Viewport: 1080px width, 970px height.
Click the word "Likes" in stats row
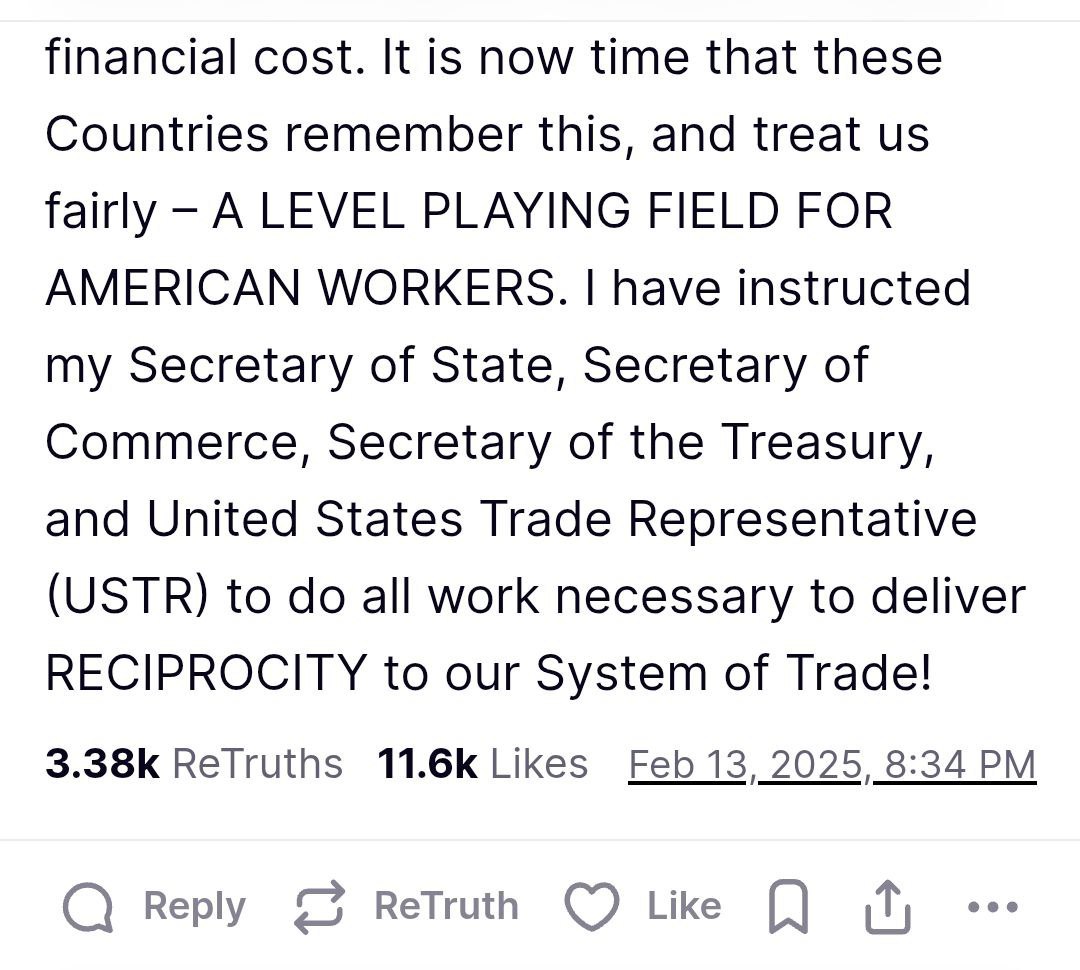click(539, 764)
